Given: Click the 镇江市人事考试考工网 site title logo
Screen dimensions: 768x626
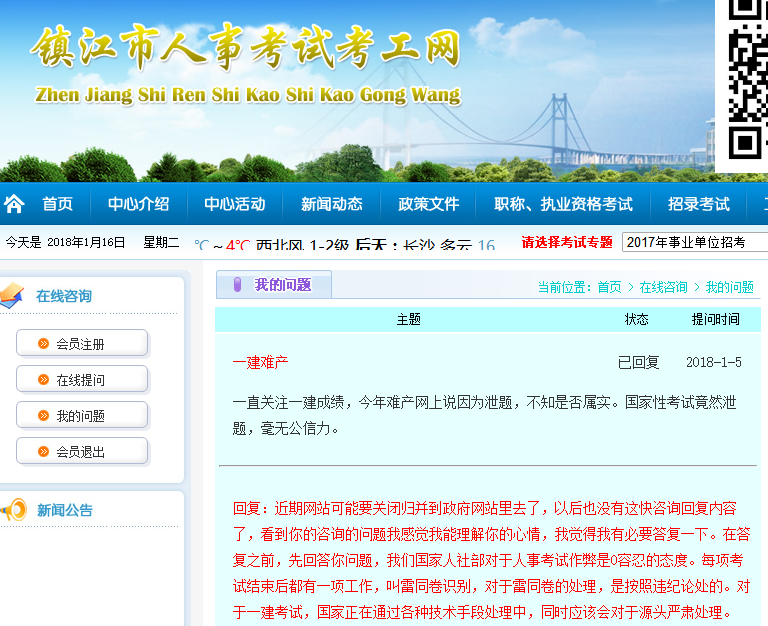Looking at the screenshot, I should point(247,48).
